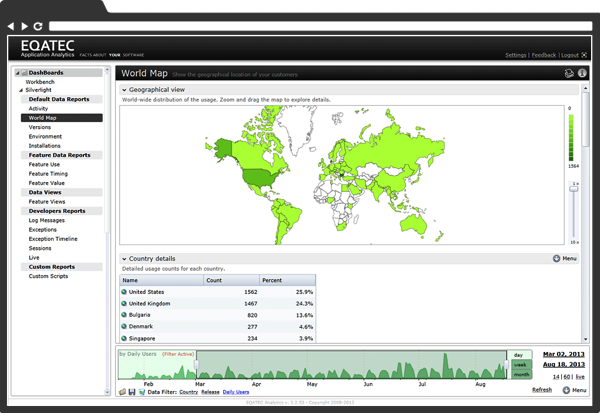Open the info icon in the World Map header
Screen dimensions: 600x413
[x=582, y=73]
